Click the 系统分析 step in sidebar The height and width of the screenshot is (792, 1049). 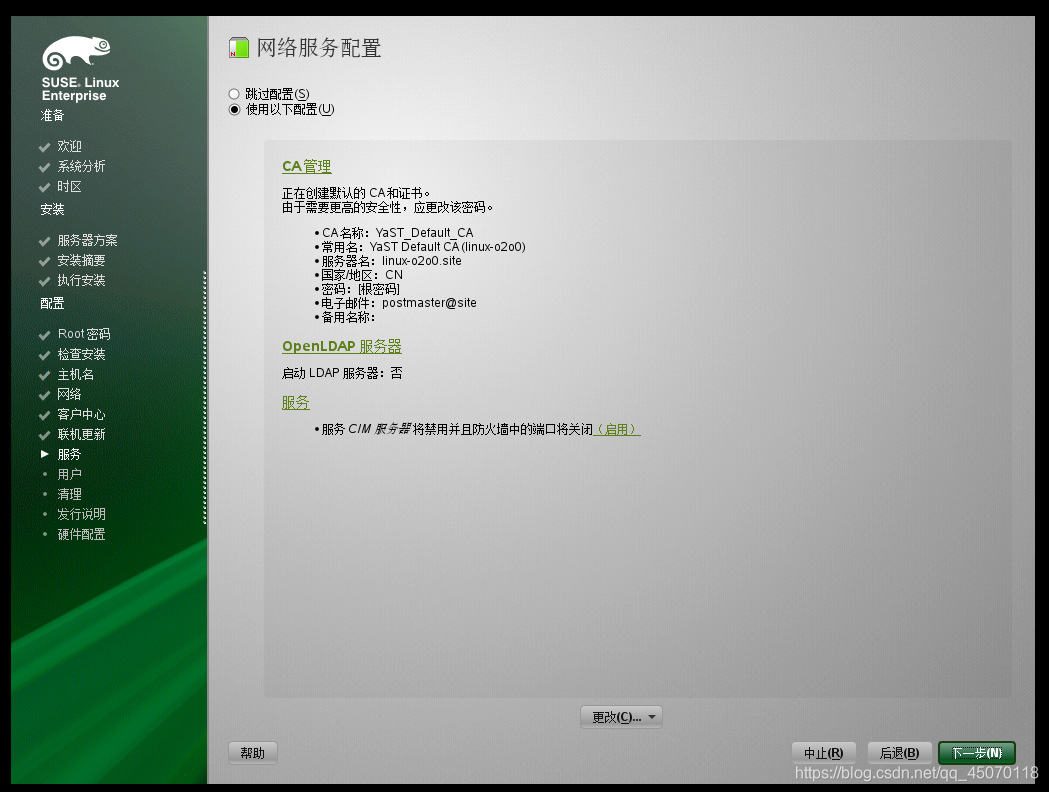point(81,167)
